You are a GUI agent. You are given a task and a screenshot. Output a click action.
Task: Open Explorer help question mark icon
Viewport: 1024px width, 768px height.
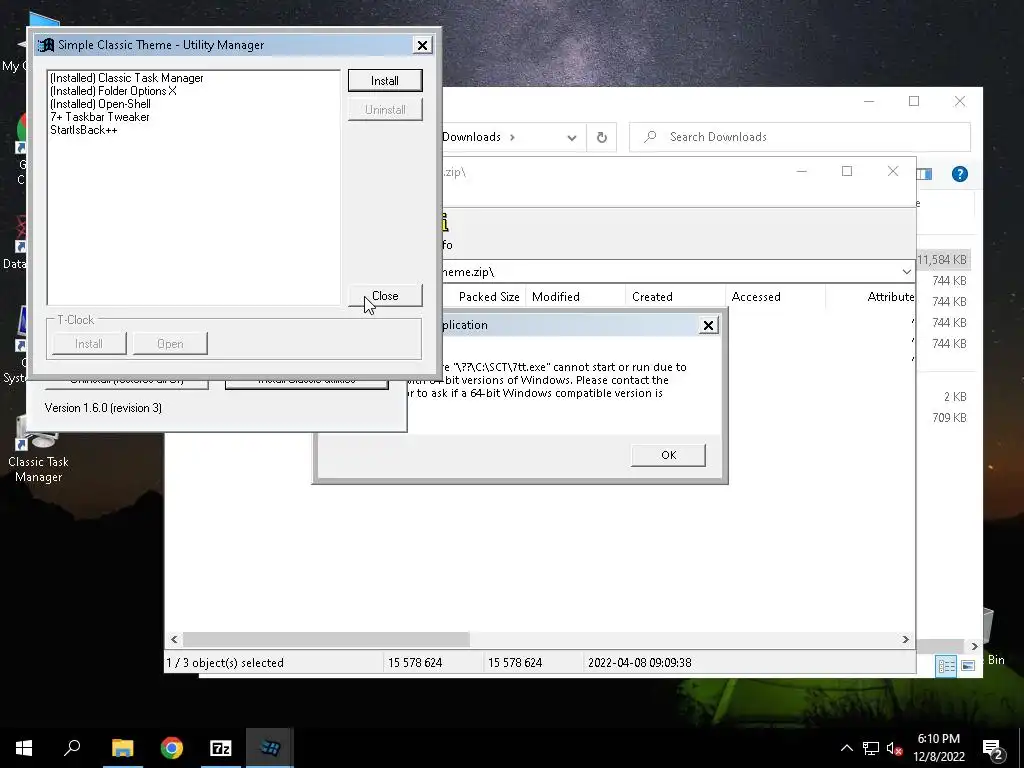[x=959, y=174]
